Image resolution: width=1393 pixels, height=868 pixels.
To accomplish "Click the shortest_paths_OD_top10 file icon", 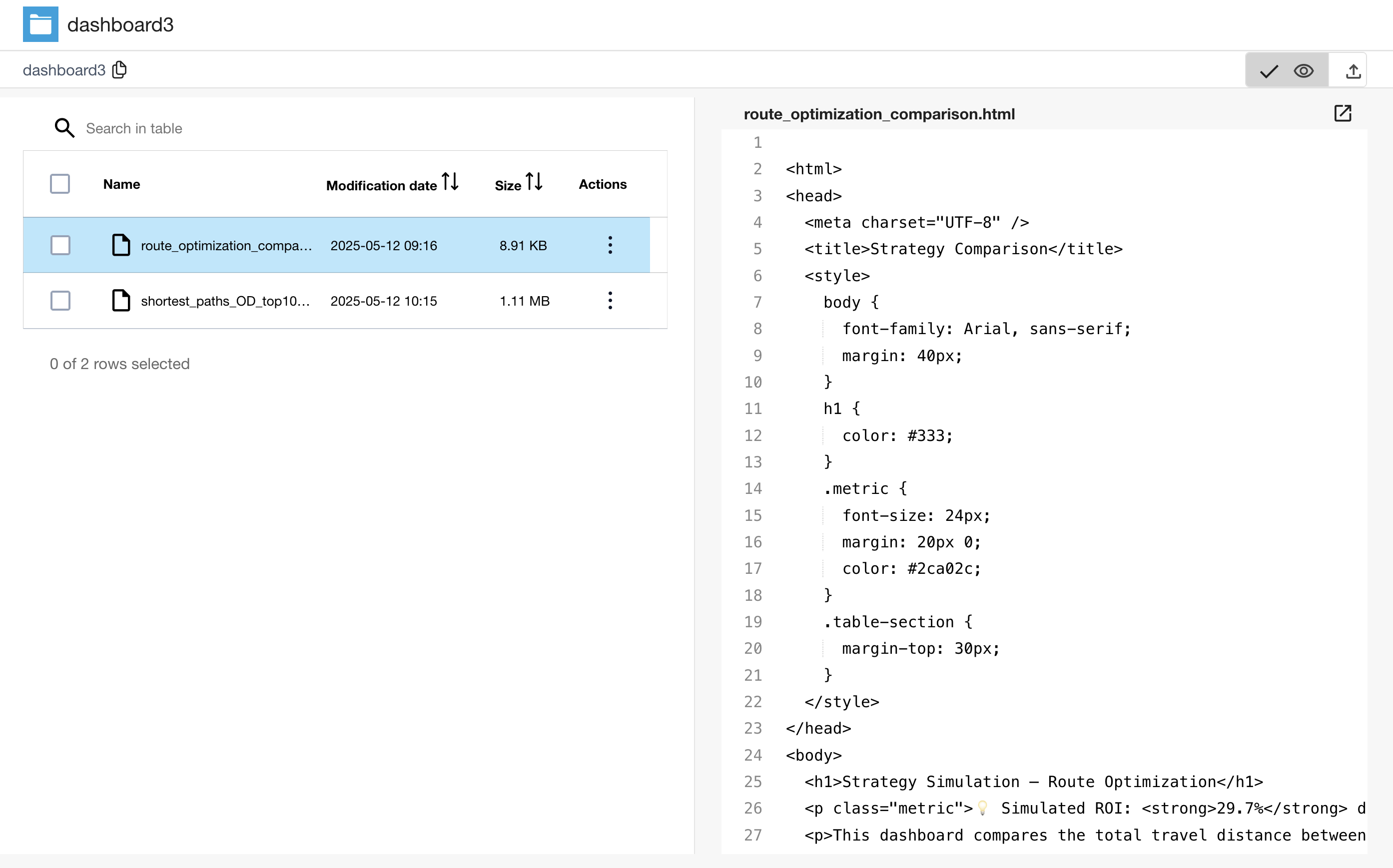I will (x=120, y=300).
